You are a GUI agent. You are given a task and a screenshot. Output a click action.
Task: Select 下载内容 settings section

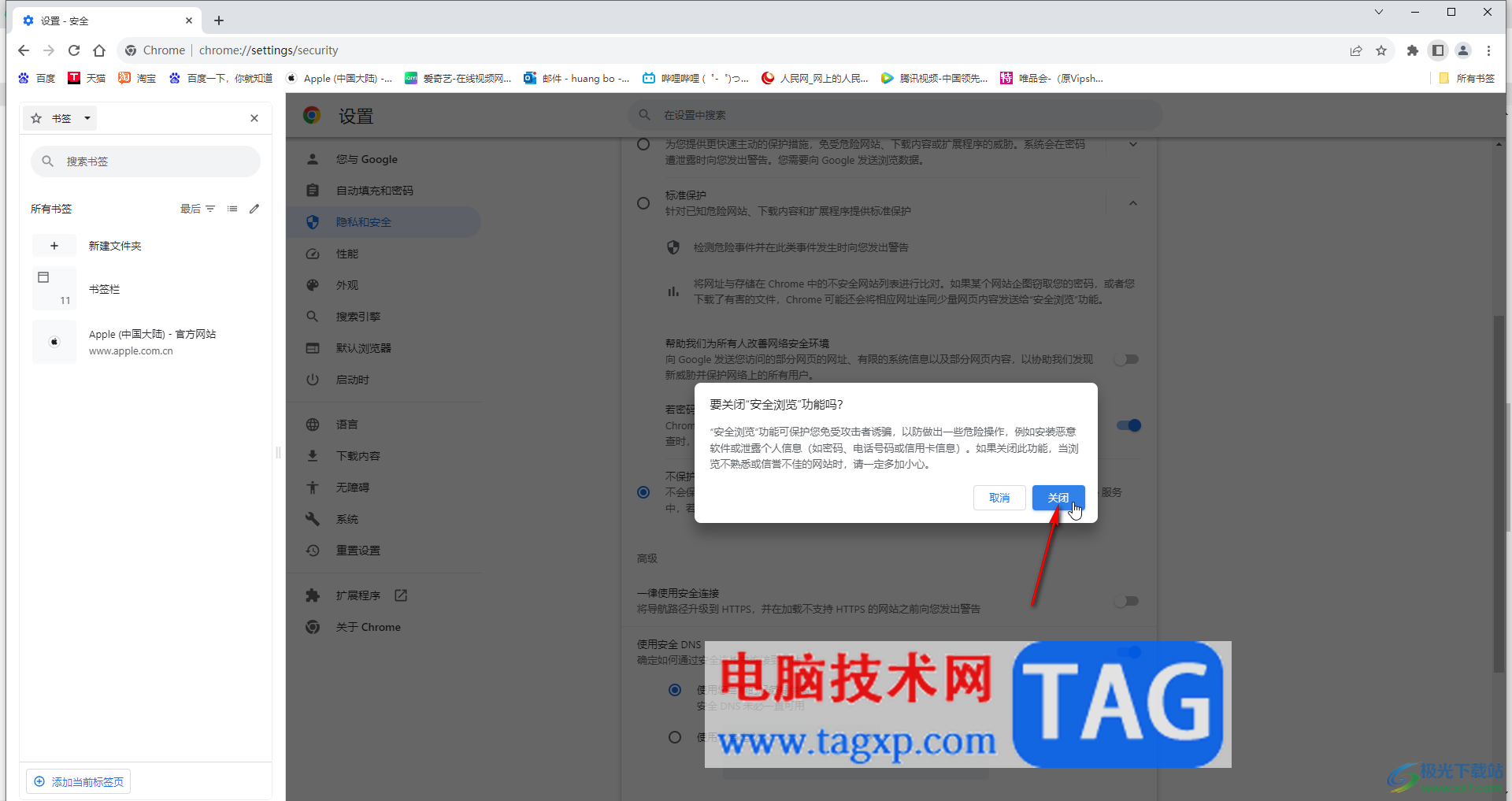384,456
